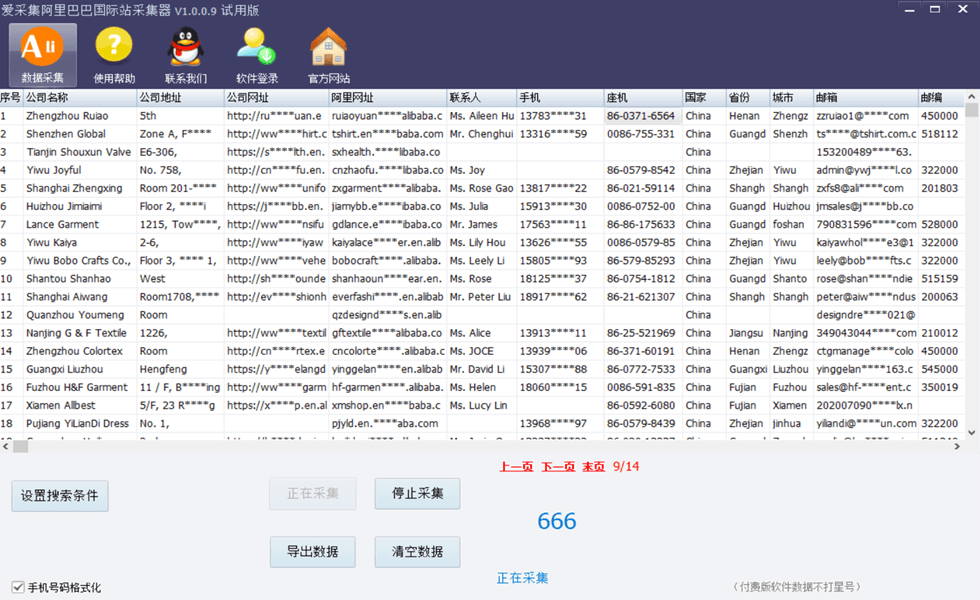Select the Shanghai Aiwang row

coord(482,297)
